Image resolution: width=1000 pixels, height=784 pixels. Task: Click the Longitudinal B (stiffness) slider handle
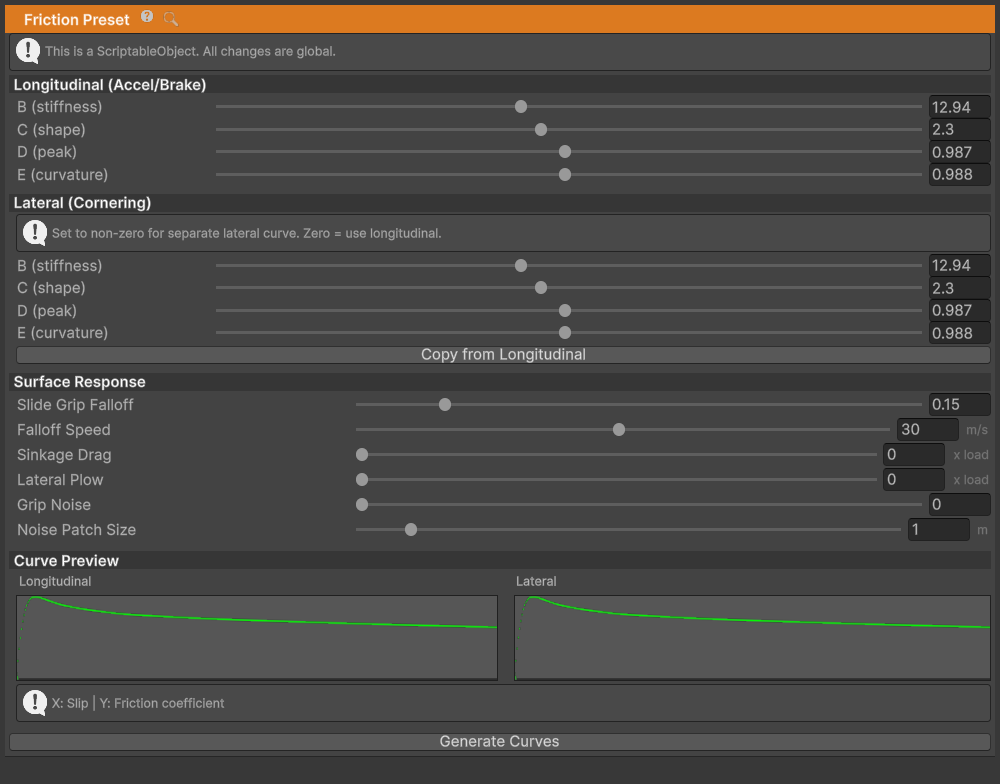tap(521, 107)
